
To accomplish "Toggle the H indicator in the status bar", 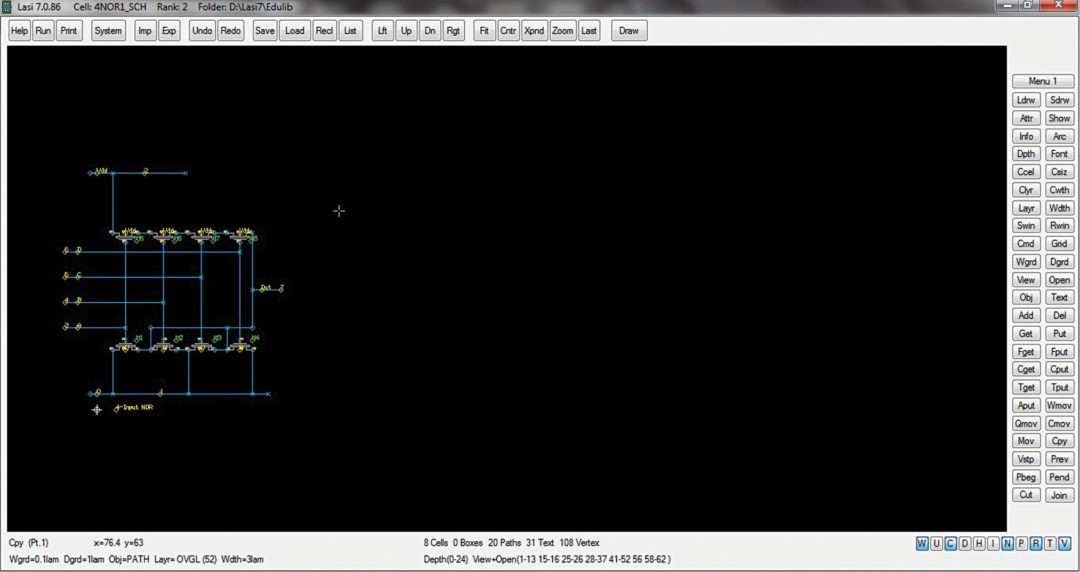I will click(x=979, y=544).
